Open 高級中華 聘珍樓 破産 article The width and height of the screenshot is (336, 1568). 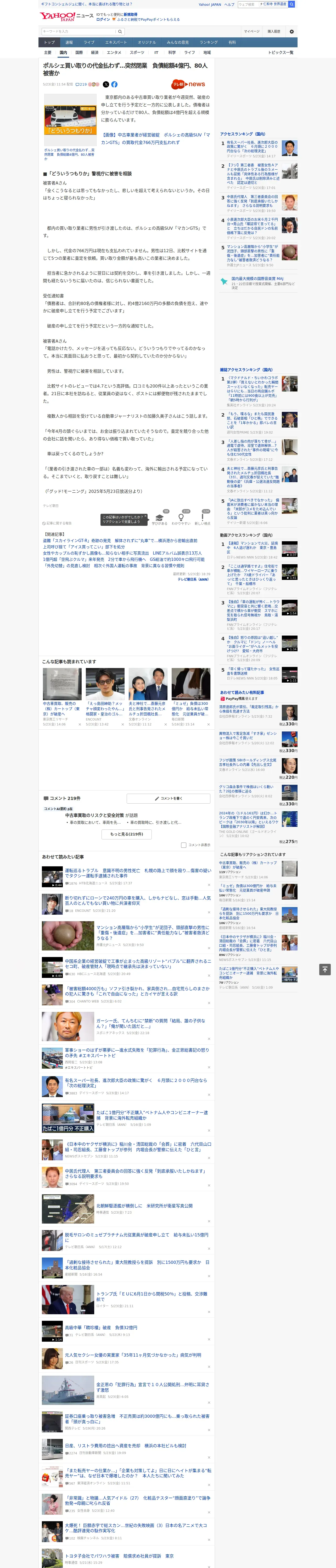pos(101,1328)
